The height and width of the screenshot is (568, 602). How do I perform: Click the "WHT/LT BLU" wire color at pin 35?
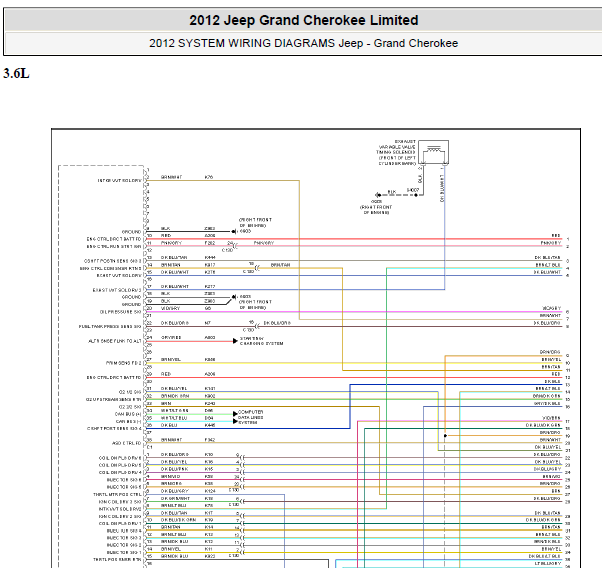click(174, 418)
